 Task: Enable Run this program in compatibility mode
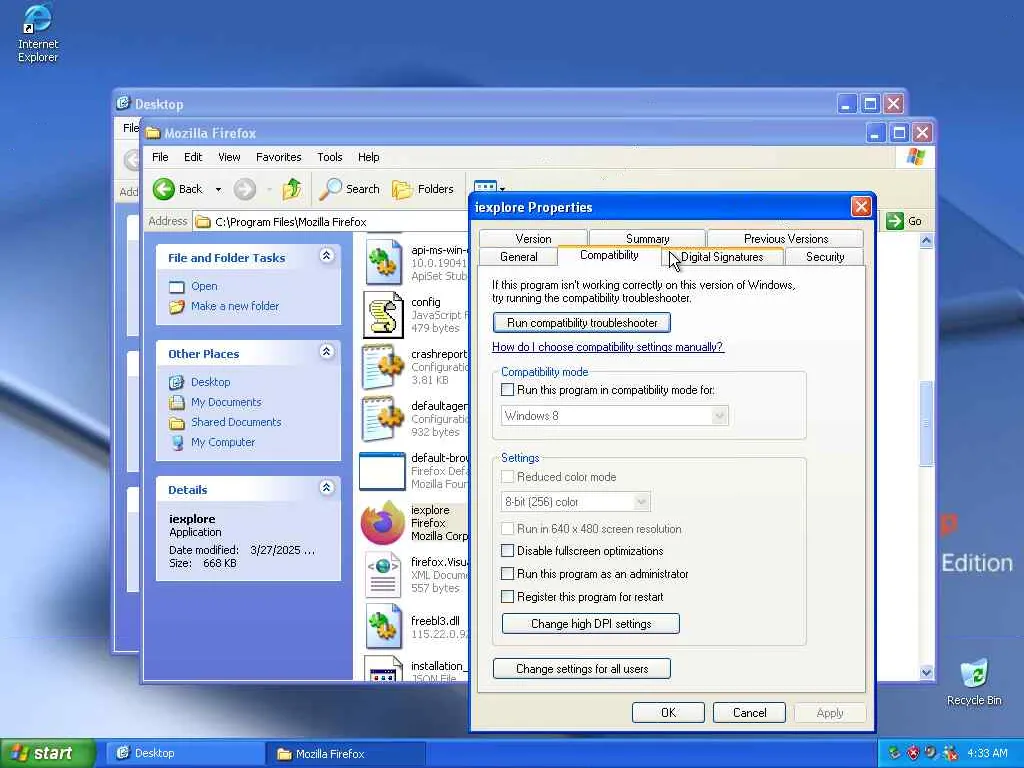507,390
